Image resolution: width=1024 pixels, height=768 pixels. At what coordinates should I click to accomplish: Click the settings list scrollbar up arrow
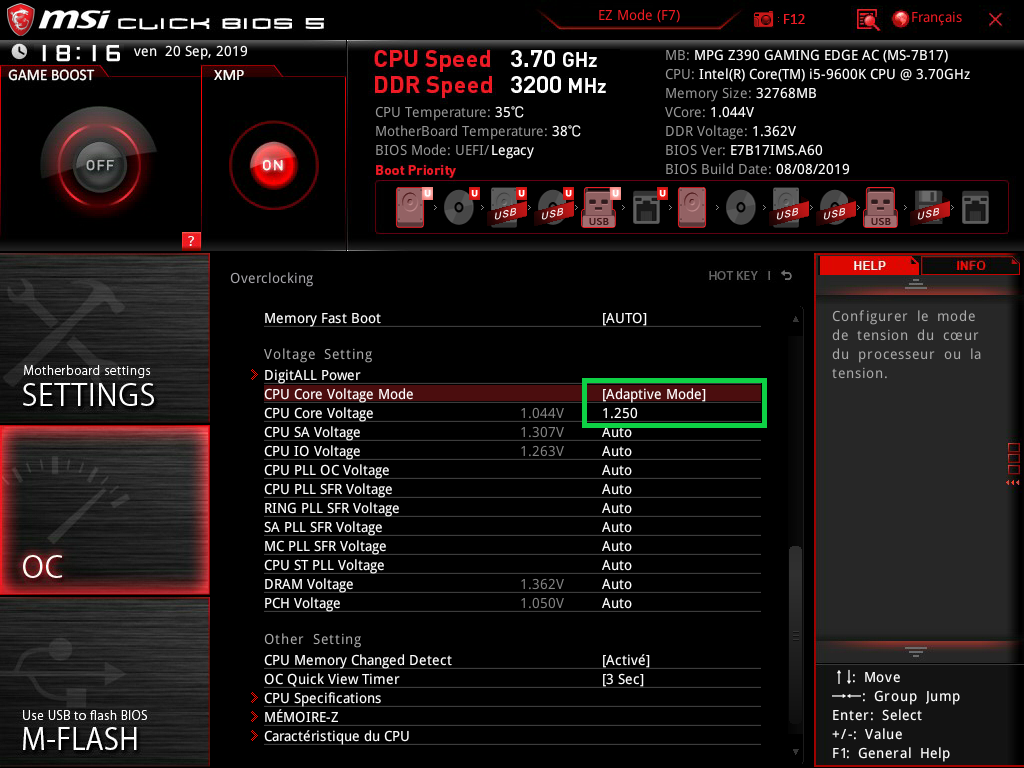pyautogui.click(x=795, y=319)
